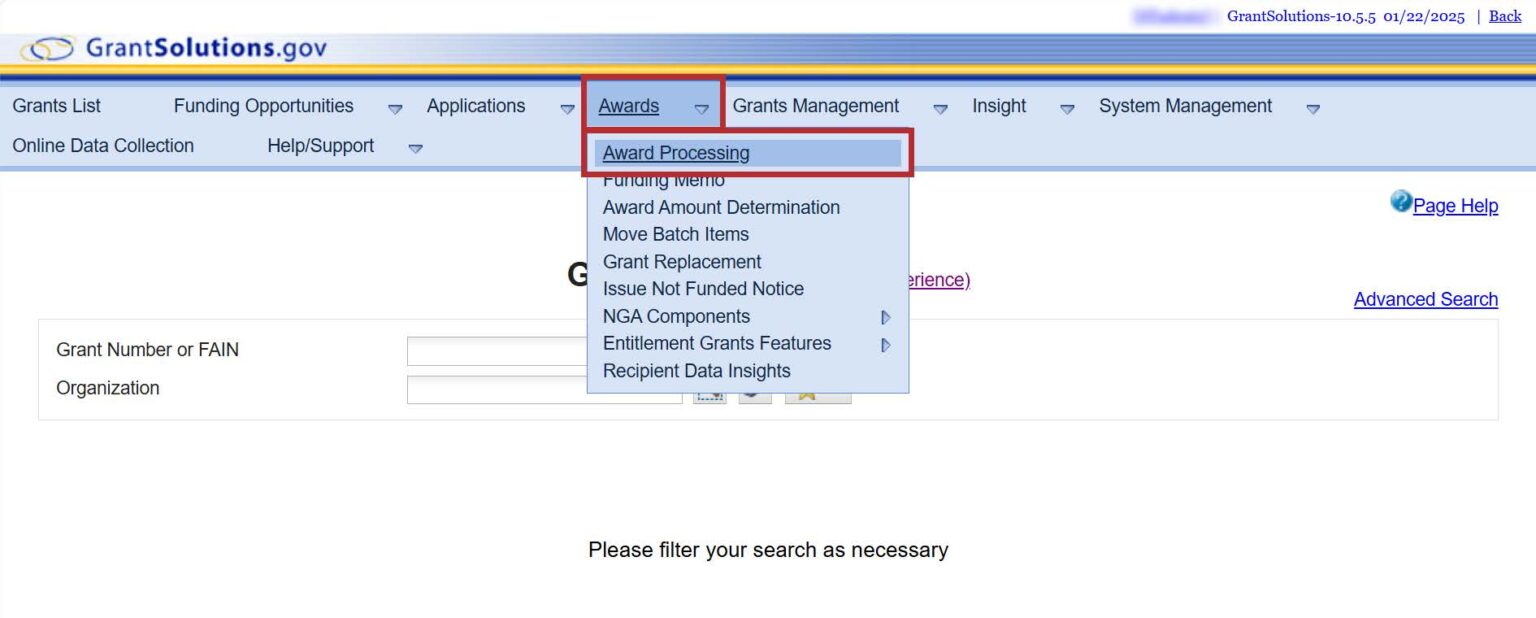Open the Applications menu arrow
The image size is (1536, 618).
pyautogui.click(x=567, y=108)
